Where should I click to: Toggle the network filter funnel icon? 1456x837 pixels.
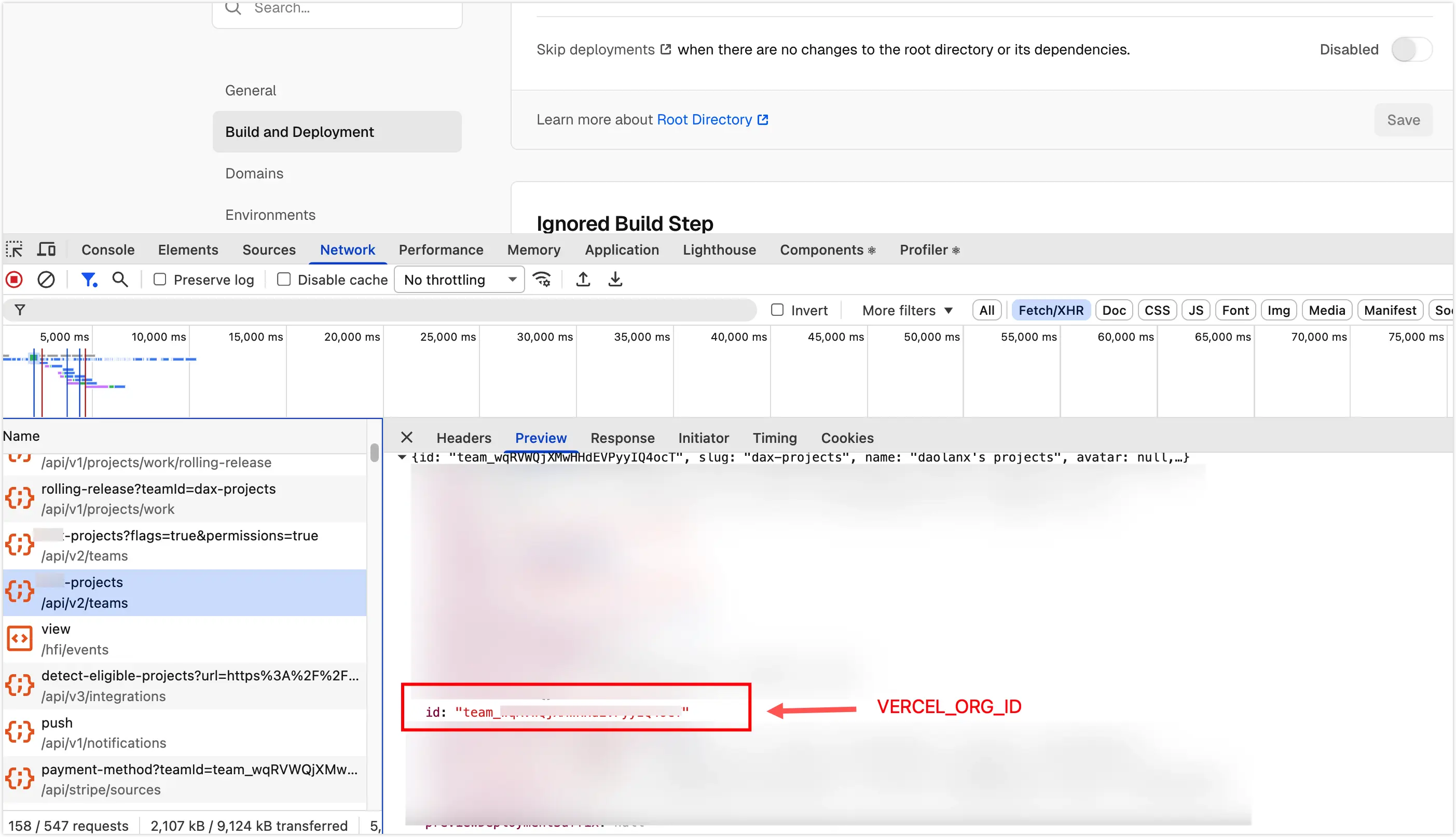point(89,280)
